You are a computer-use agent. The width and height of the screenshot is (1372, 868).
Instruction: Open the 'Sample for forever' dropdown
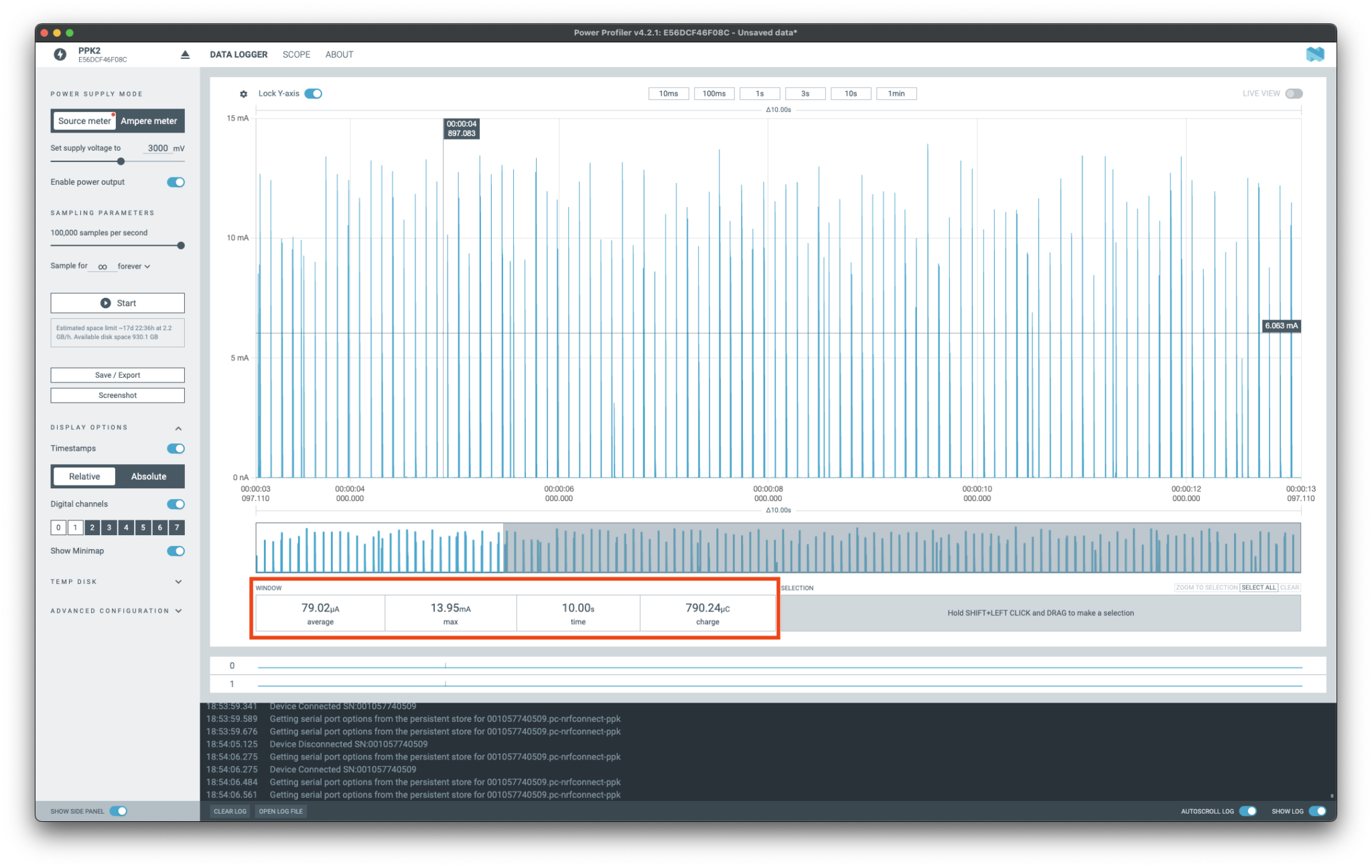tap(133, 266)
